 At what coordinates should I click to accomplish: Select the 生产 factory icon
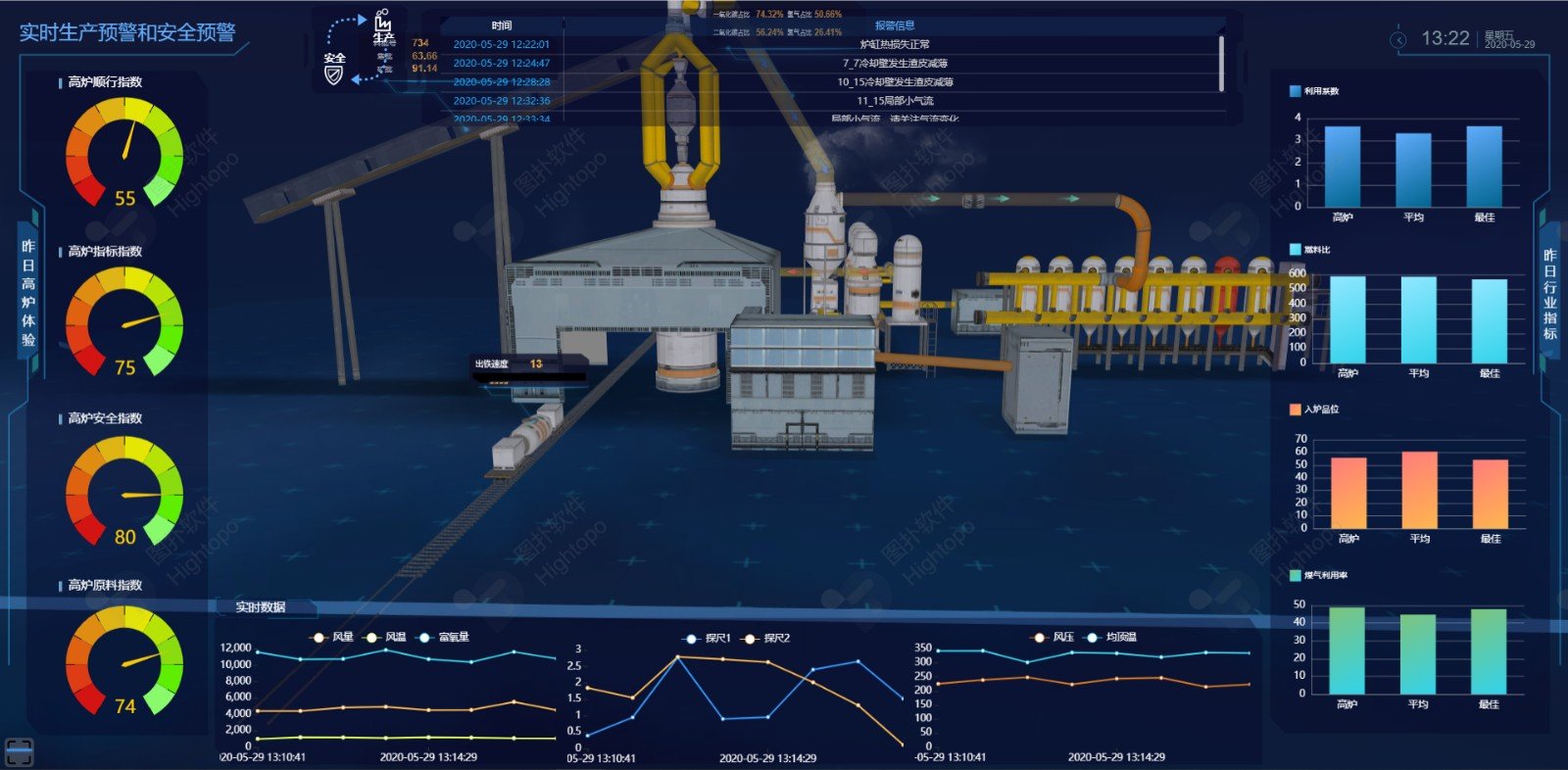382,24
